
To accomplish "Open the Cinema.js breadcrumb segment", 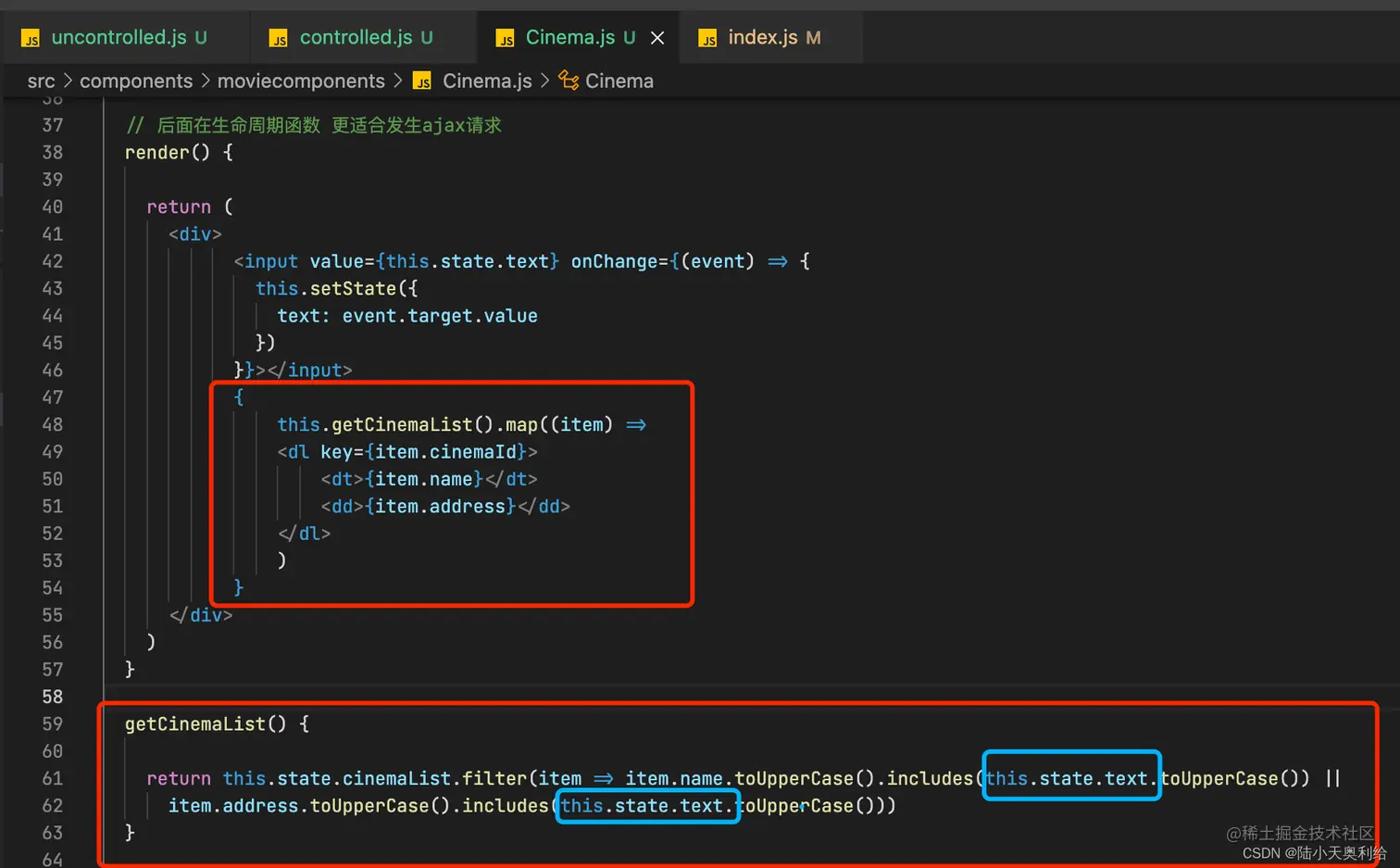I will (x=487, y=82).
